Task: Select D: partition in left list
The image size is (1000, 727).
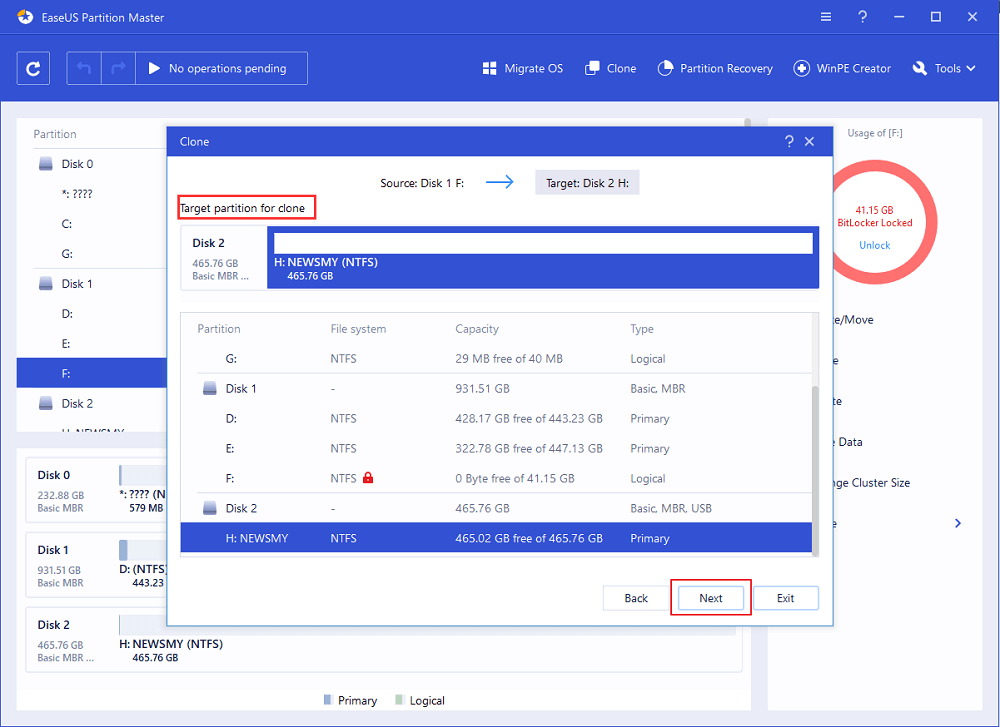Action: pyautogui.click(x=92, y=314)
